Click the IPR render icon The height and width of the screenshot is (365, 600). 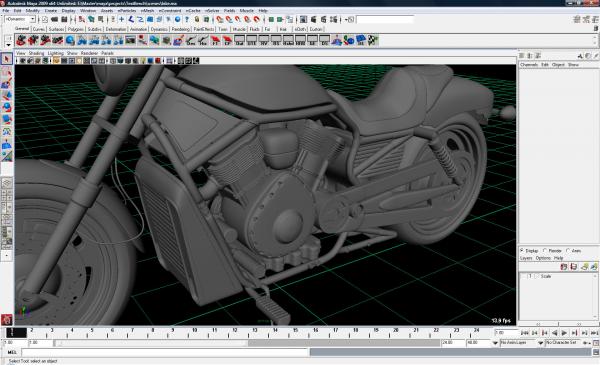[324, 19]
